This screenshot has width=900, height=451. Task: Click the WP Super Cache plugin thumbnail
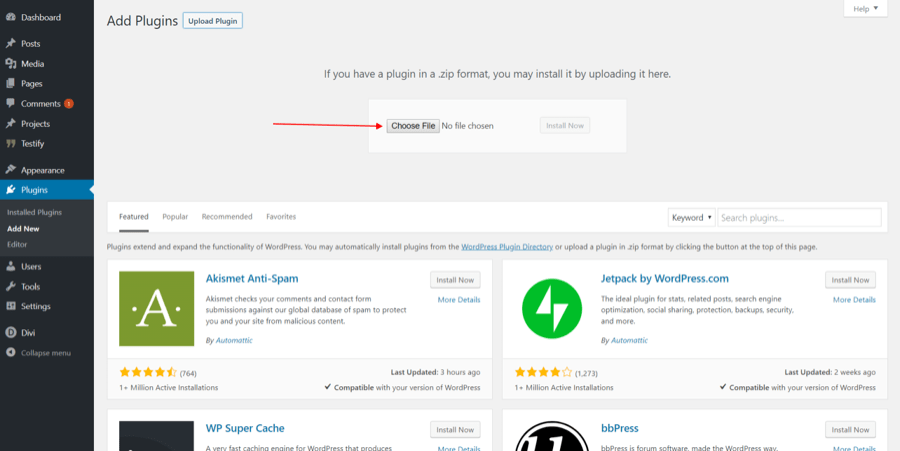point(157,436)
